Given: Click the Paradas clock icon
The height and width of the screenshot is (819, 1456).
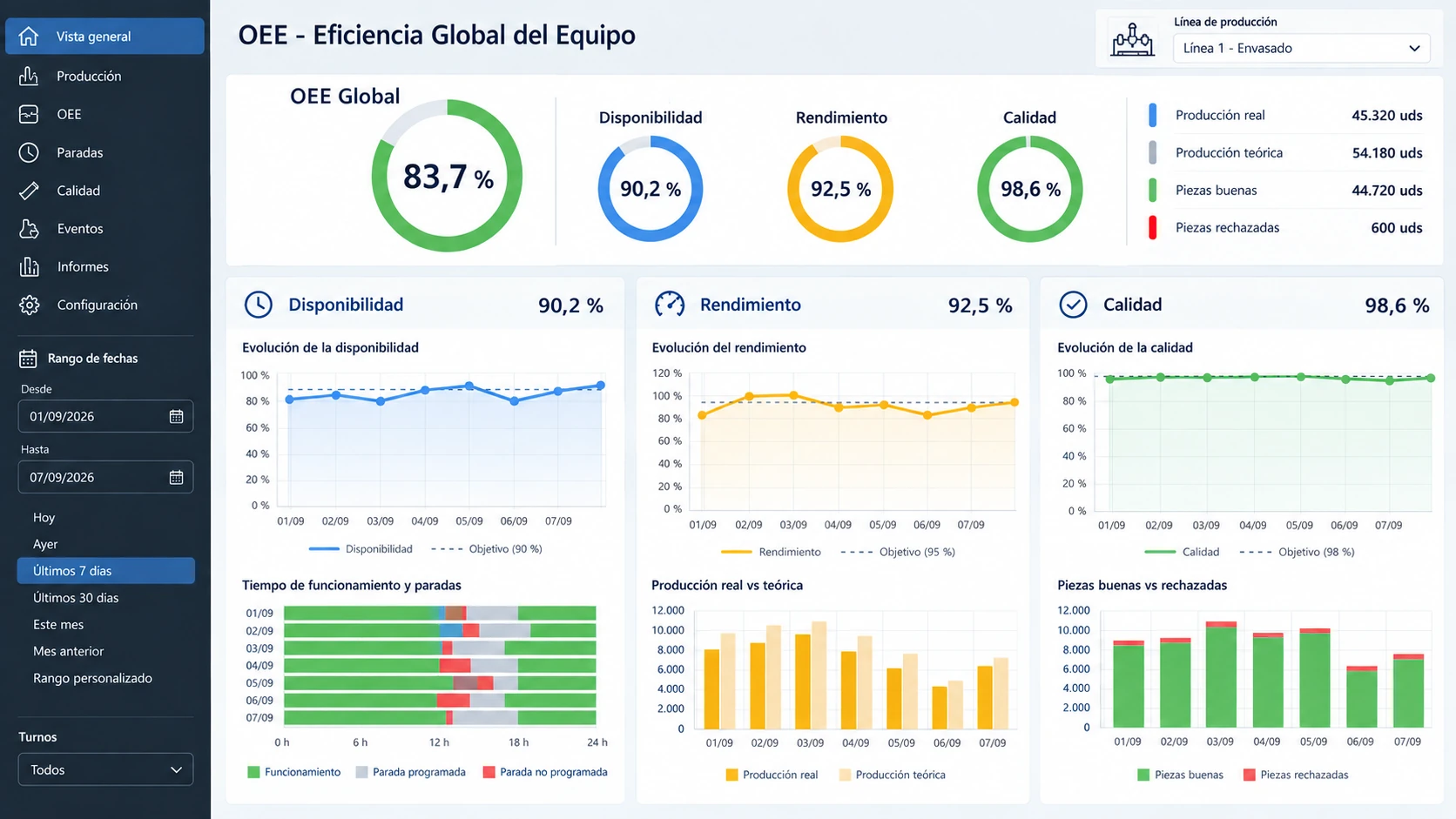Looking at the screenshot, I should point(29,152).
